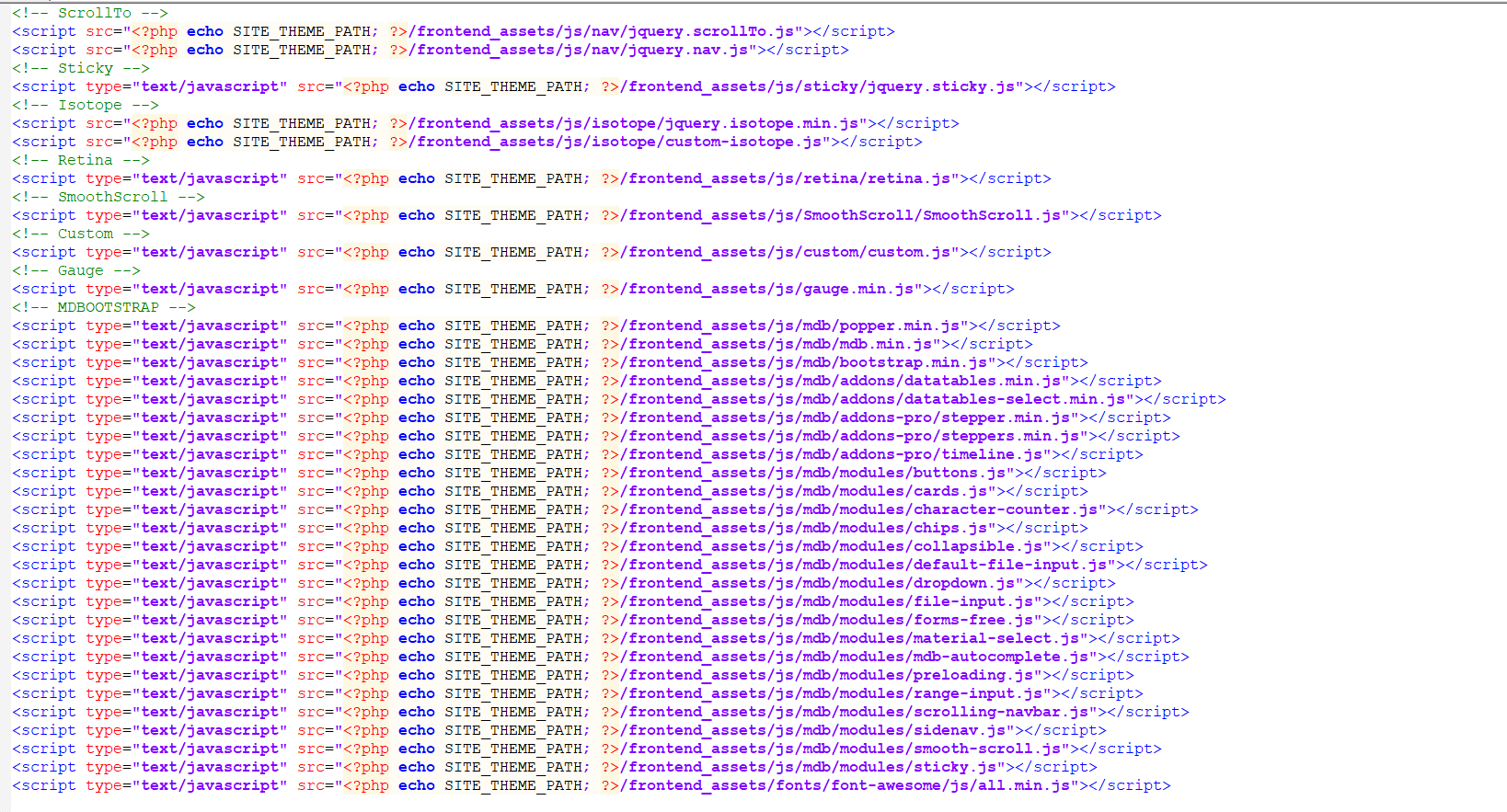Click the custom-isotope.js script line
This screenshot has width=1507, height=812.
click(x=467, y=142)
